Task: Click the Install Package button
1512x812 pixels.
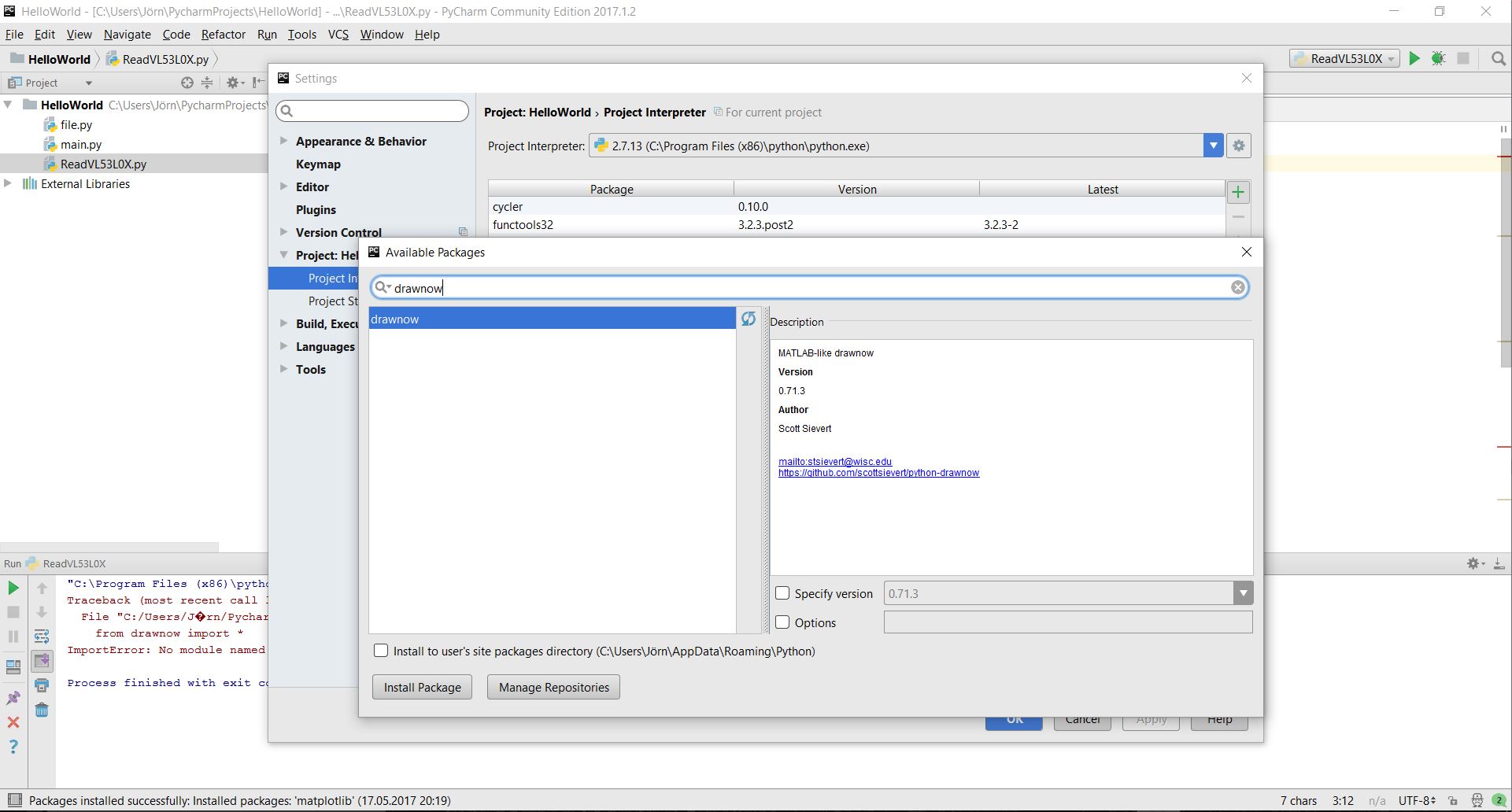Action: click(423, 687)
